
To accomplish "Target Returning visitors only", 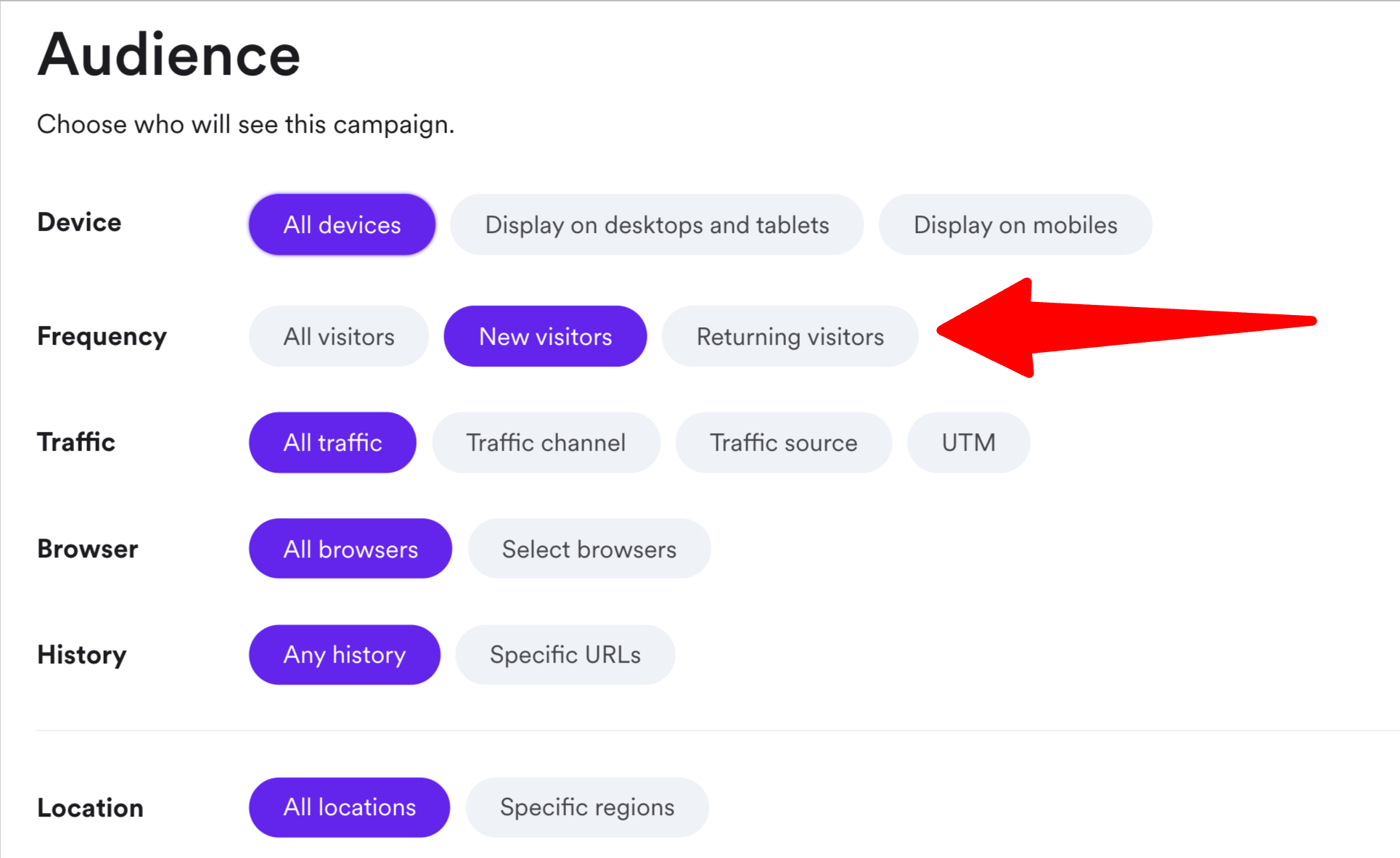I will (x=790, y=337).
